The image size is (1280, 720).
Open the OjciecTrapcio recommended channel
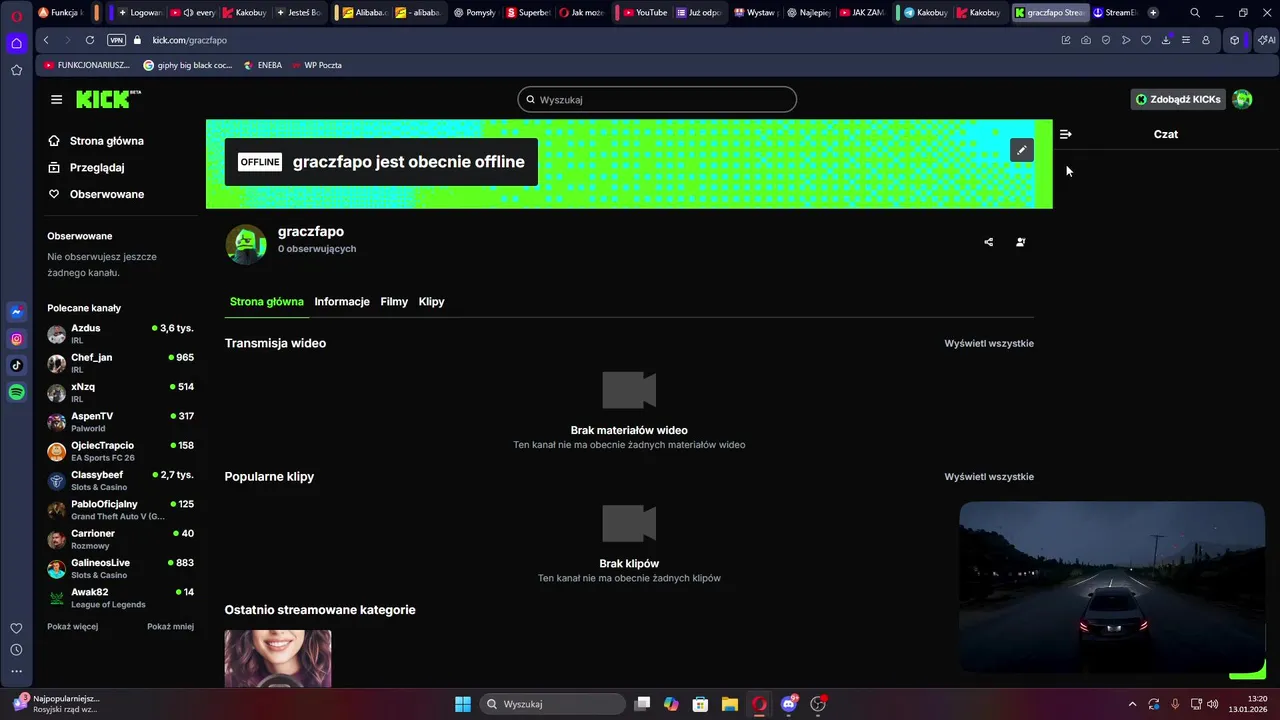120,451
